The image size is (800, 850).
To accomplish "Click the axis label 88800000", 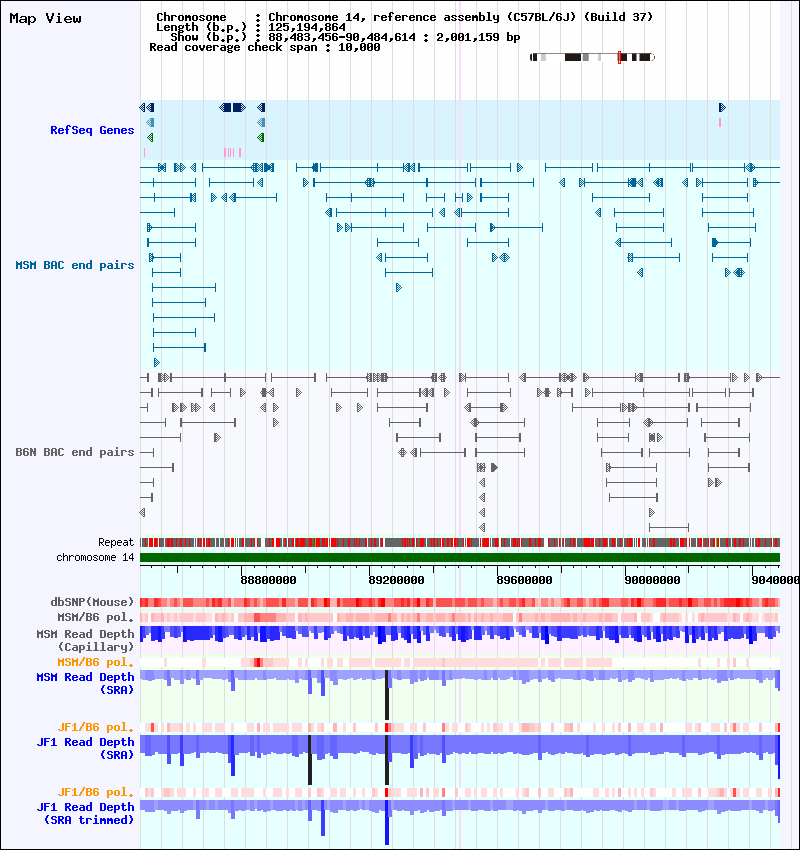I will pos(268,580).
